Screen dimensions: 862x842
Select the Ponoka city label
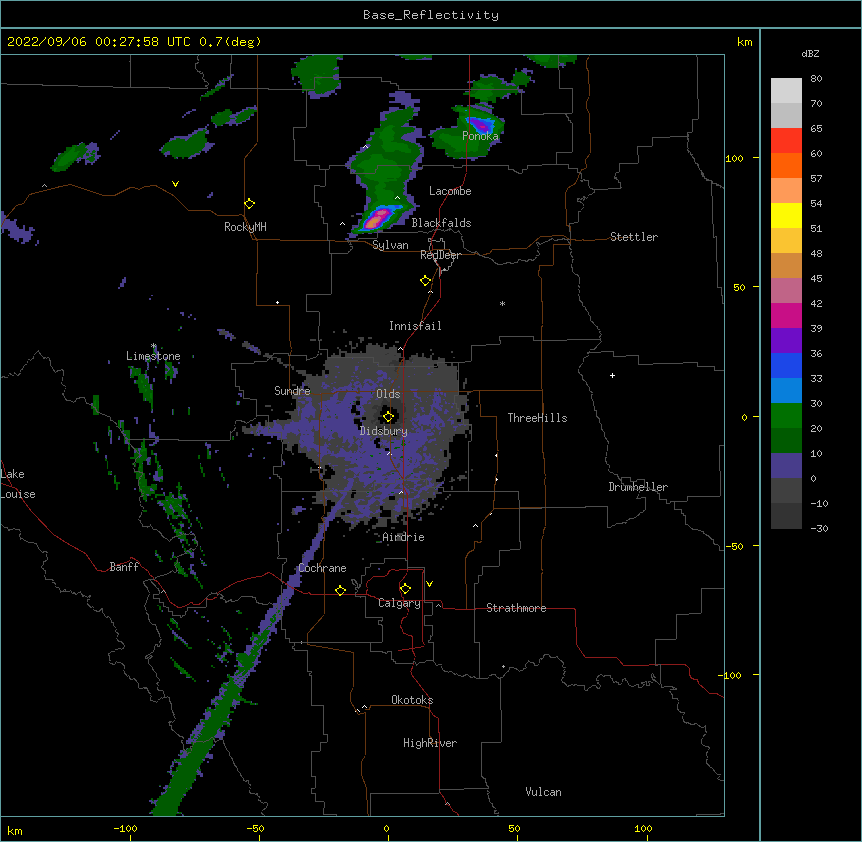[480, 136]
